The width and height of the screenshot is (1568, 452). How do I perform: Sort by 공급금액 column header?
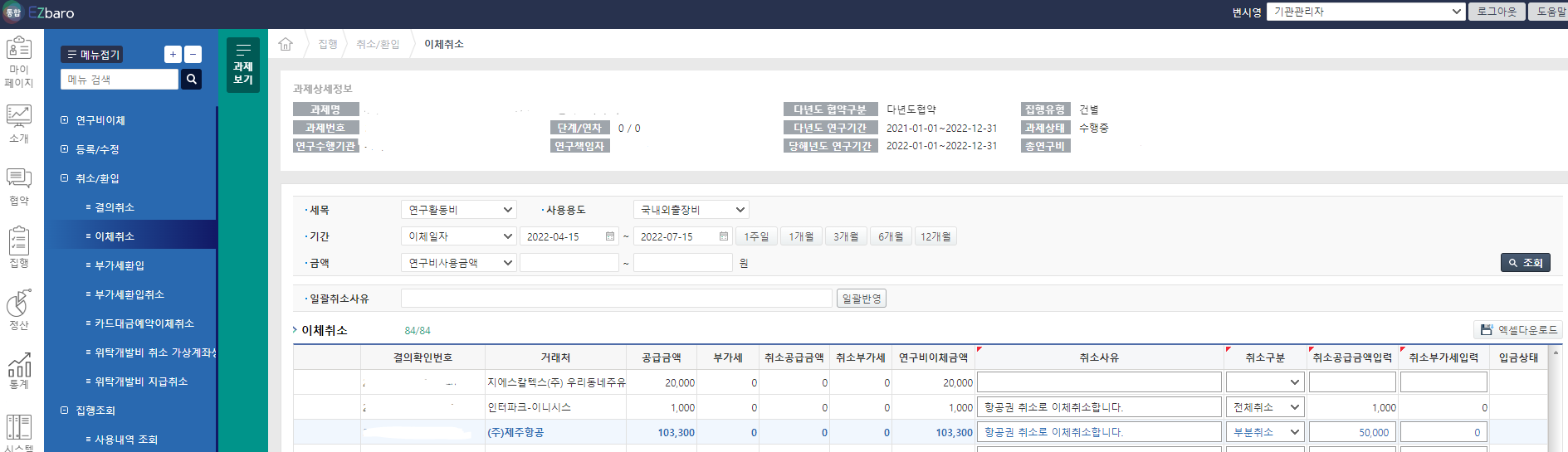point(662,357)
